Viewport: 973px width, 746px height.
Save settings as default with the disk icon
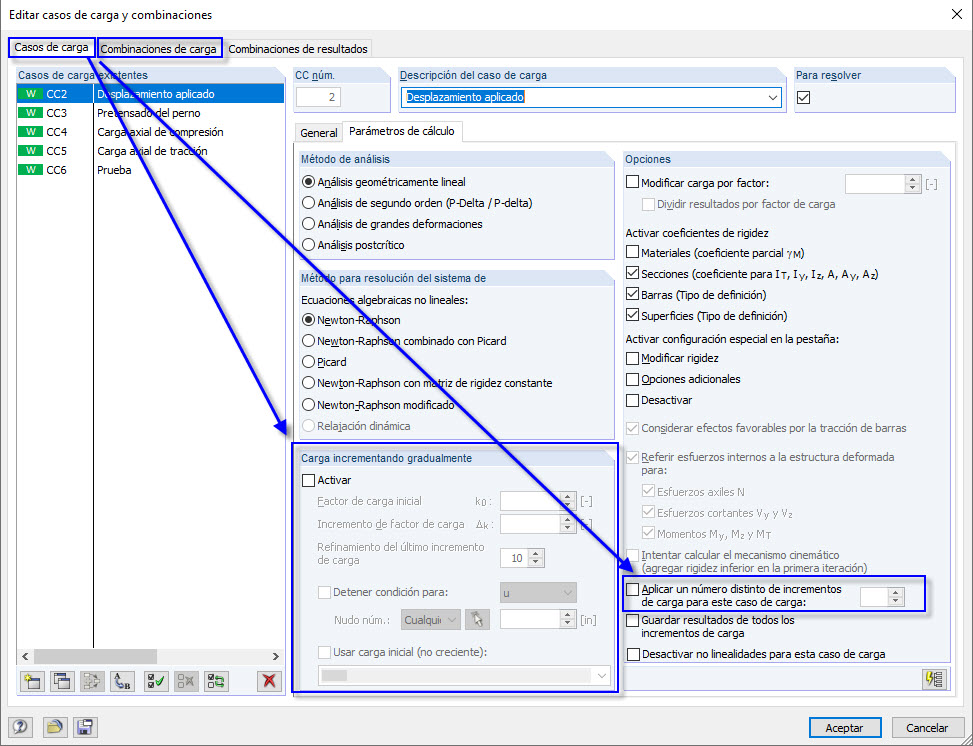[x=85, y=727]
